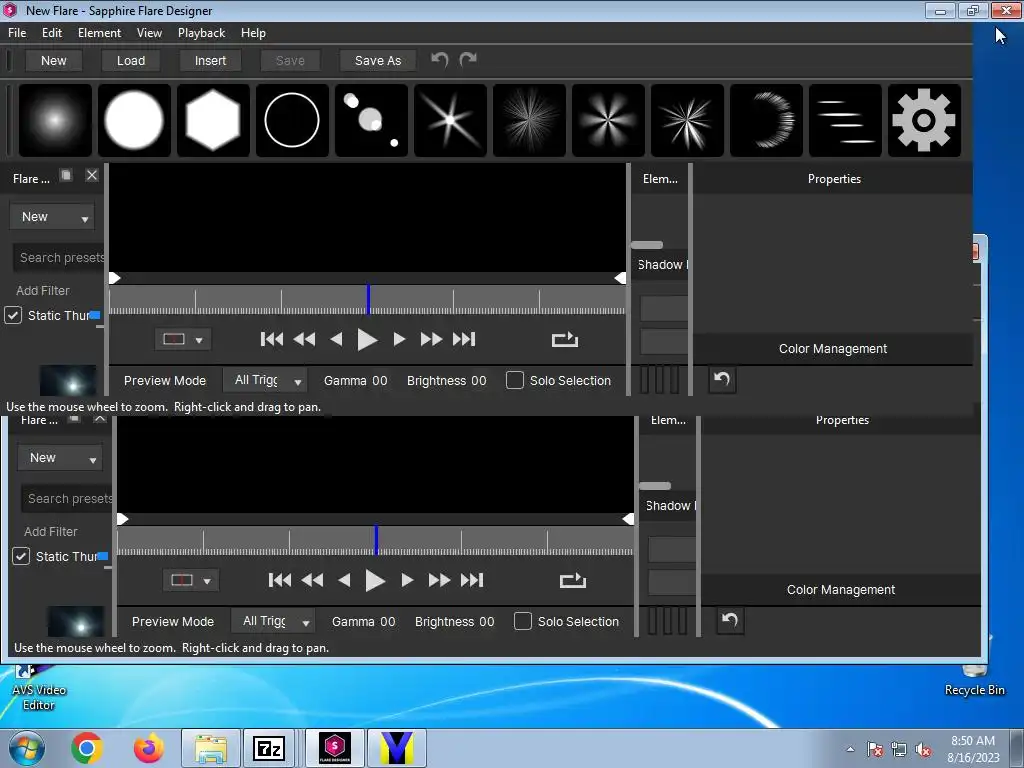Select upper flare preset thumbnail

click(x=68, y=381)
